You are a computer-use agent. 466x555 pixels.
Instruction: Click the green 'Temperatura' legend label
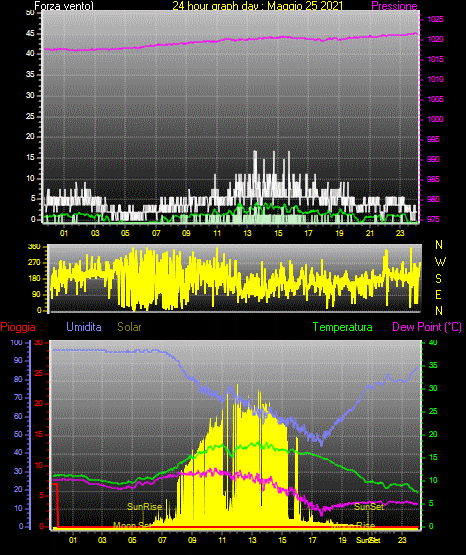343,327
